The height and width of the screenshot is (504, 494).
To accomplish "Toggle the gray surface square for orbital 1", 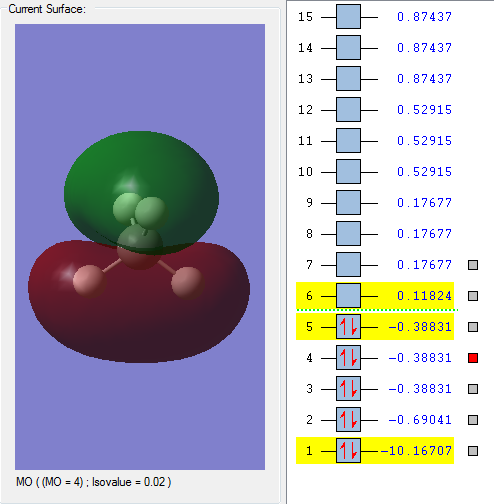I will pos(473,451).
